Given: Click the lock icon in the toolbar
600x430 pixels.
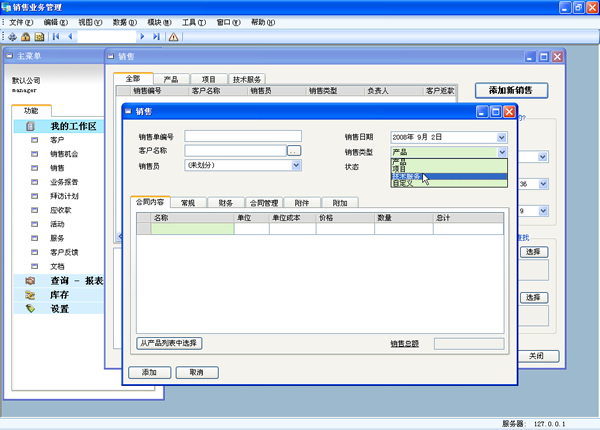Looking at the screenshot, I should tap(26, 37).
